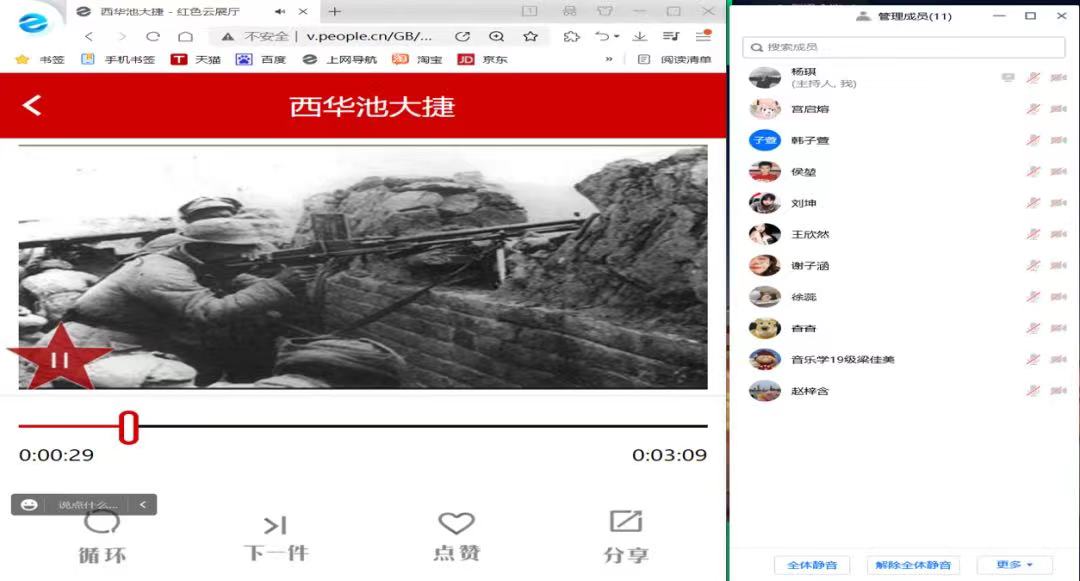The width and height of the screenshot is (1080, 581).
Task: Click the 解除全体静音 button
Action: click(x=913, y=565)
